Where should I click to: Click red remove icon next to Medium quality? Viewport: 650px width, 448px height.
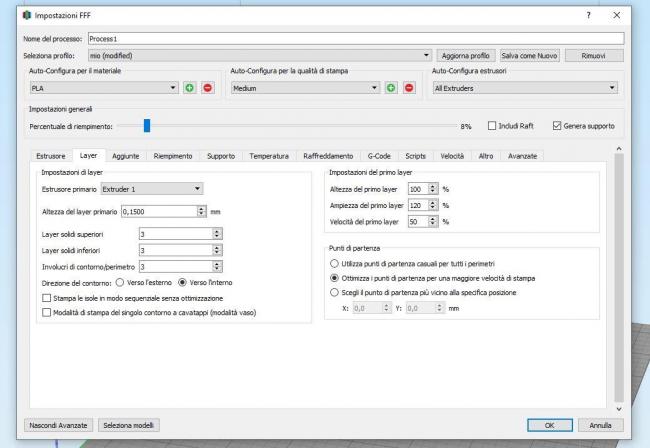[408, 88]
